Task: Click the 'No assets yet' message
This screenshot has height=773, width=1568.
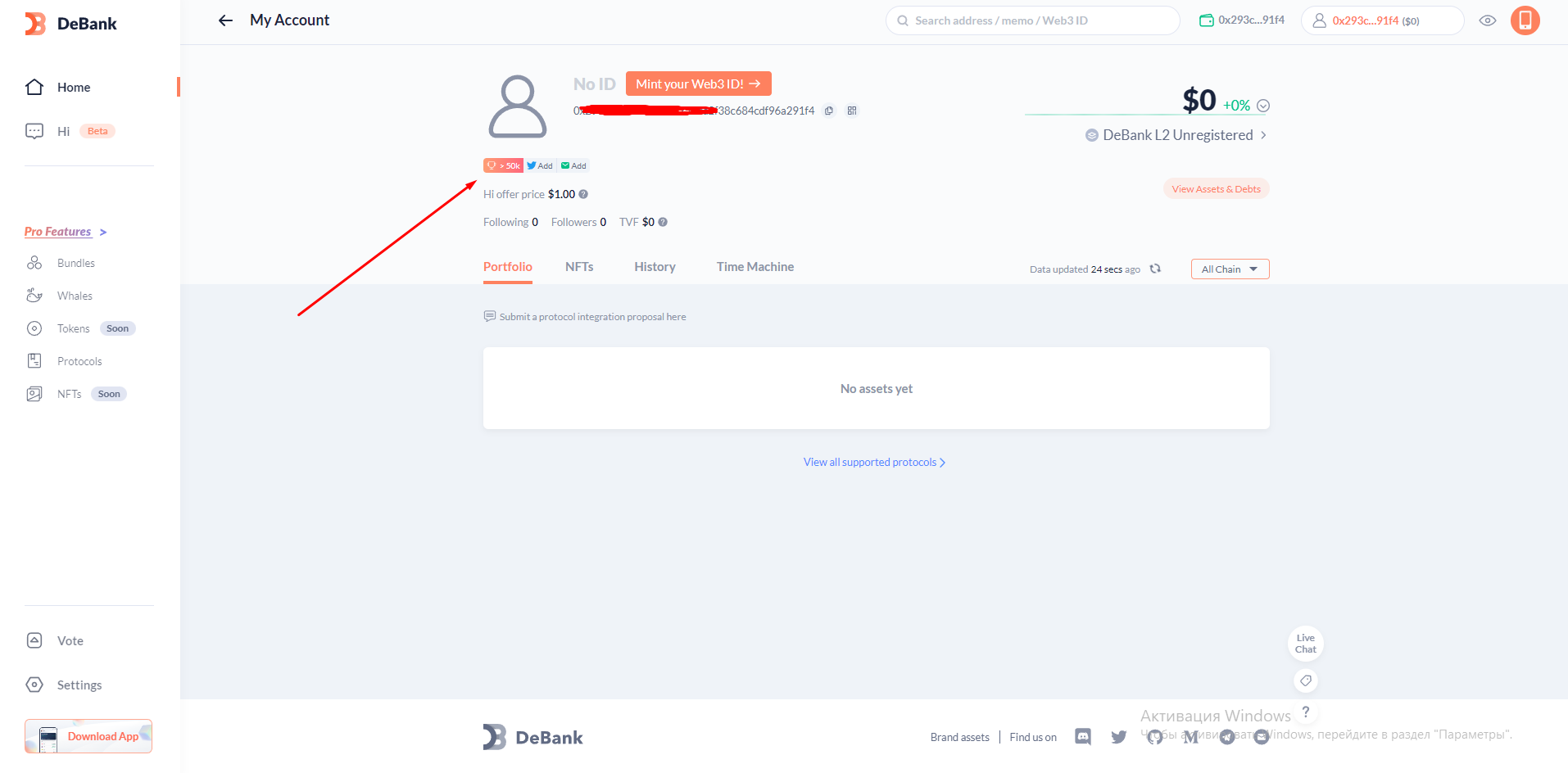Action: coord(877,389)
